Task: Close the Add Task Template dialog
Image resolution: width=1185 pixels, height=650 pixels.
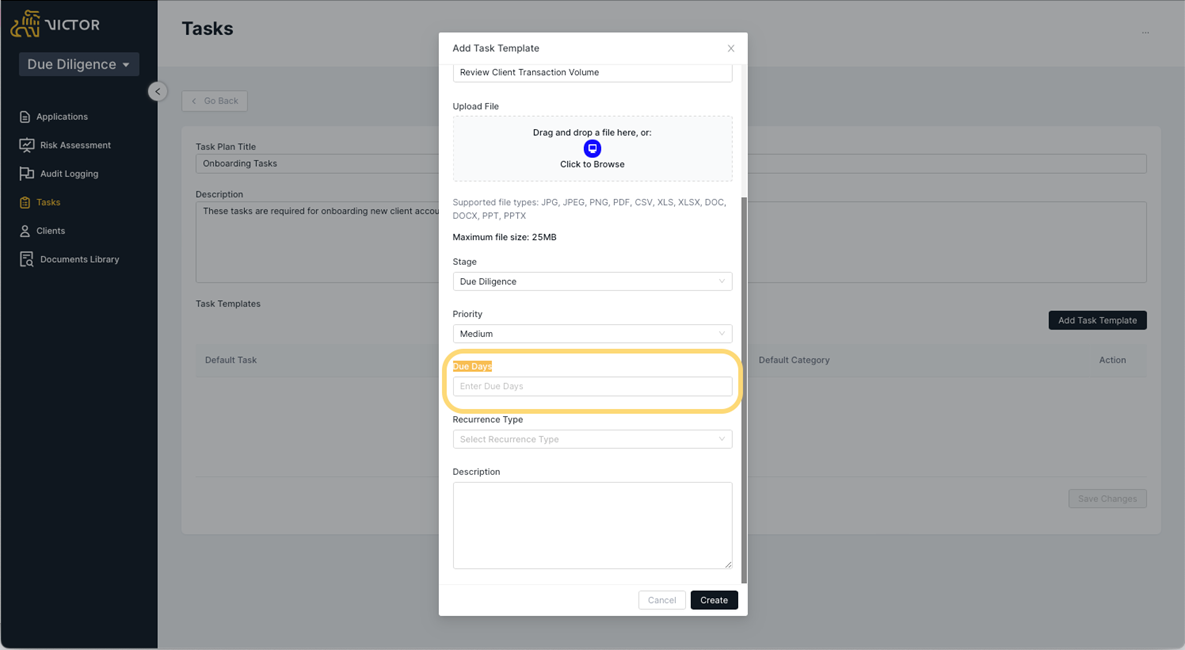Action: pos(731,48)
